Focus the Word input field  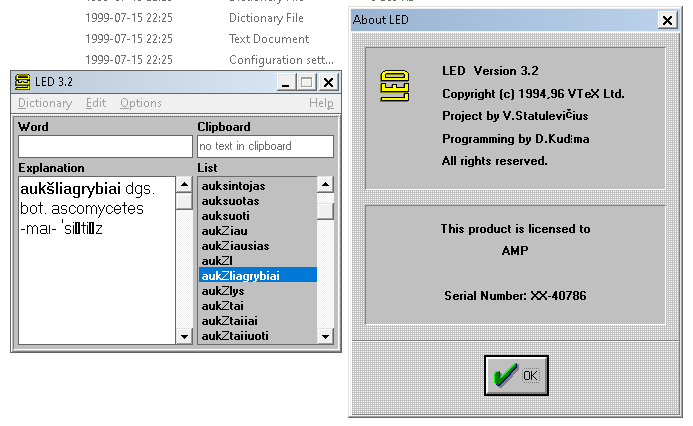105,146
